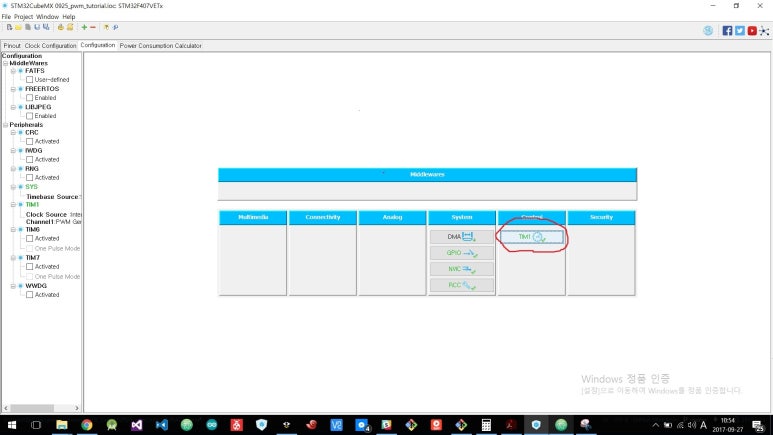Click the red minus toolbar icon
The width and height of the screenshot is (773, 435).
point(93,28)
